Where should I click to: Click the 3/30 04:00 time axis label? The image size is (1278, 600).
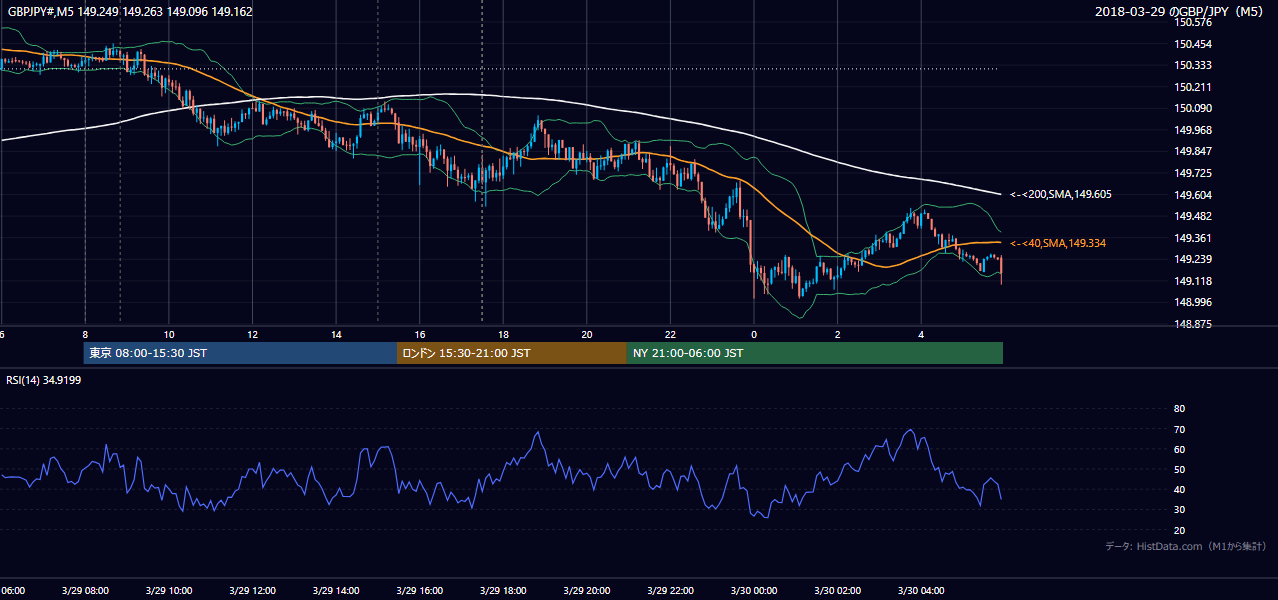(921, 590)
